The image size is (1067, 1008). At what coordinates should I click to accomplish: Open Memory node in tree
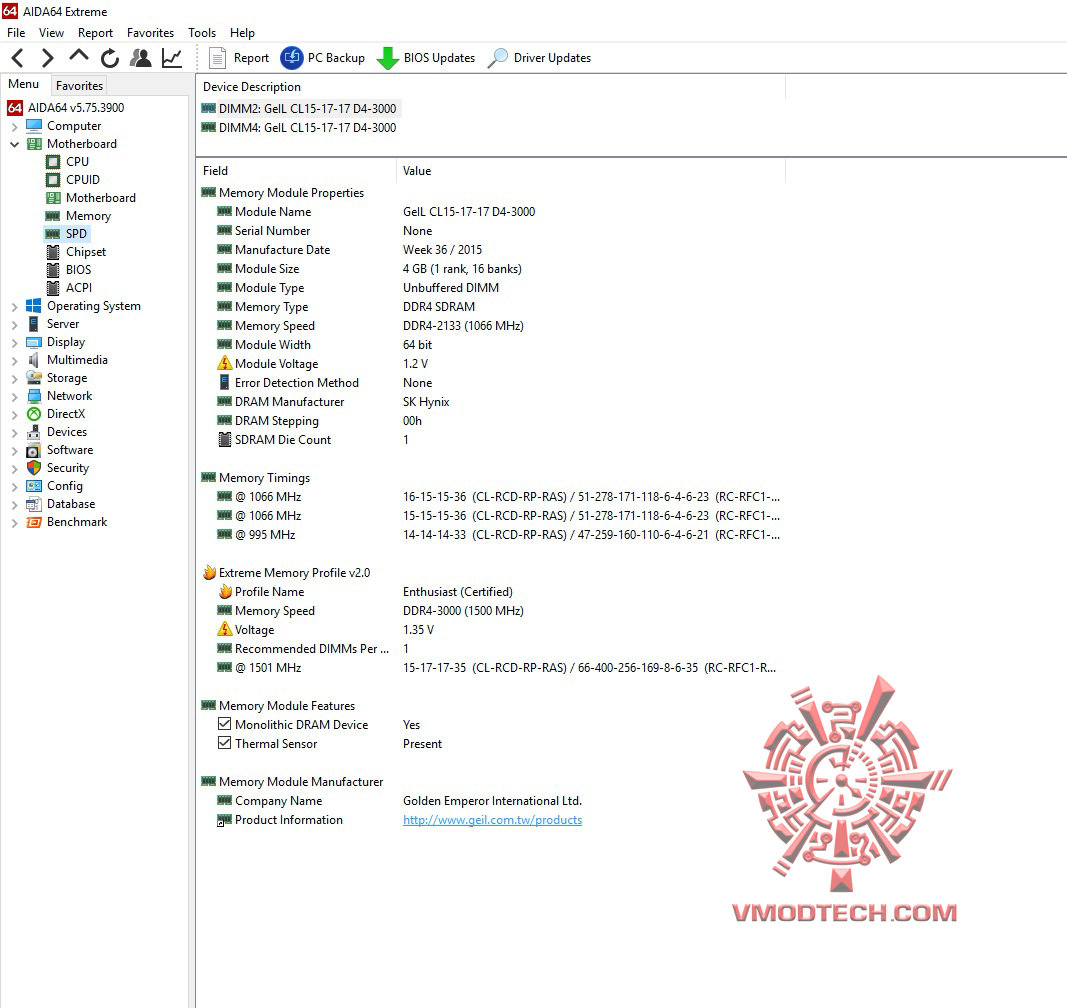click(88, 216)
